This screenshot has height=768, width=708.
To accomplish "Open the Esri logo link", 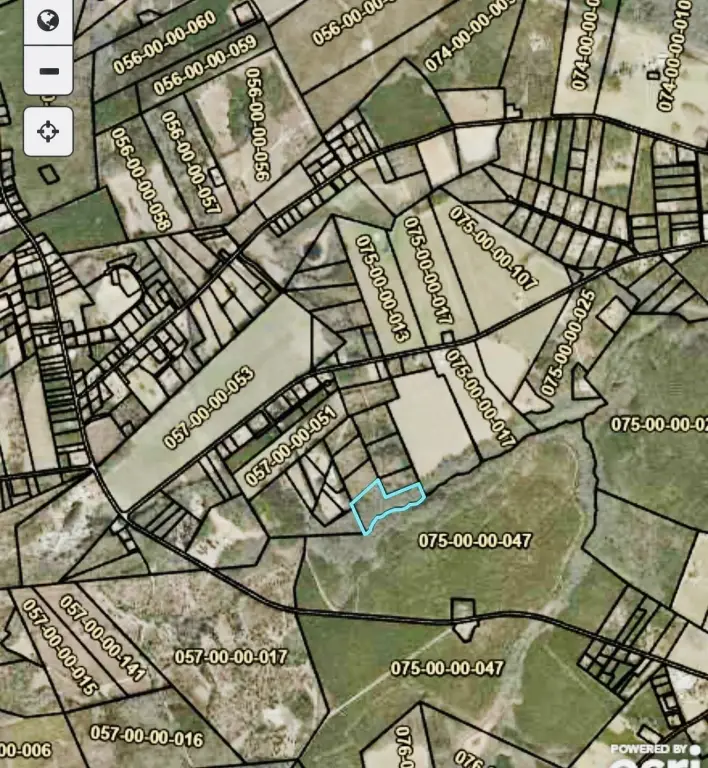I will 658,757.
